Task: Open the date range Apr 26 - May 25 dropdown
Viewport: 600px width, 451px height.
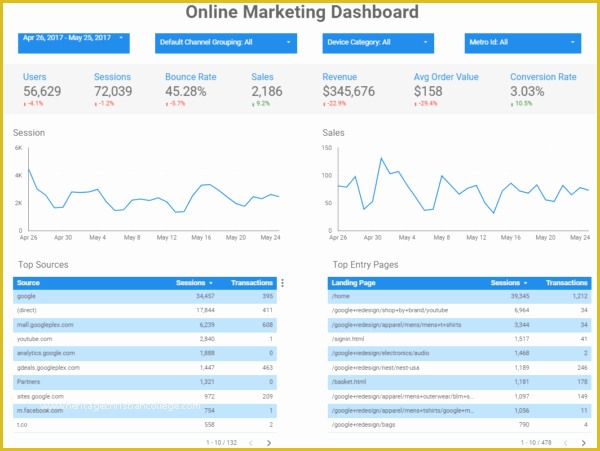Action: [x=73, y=43]
